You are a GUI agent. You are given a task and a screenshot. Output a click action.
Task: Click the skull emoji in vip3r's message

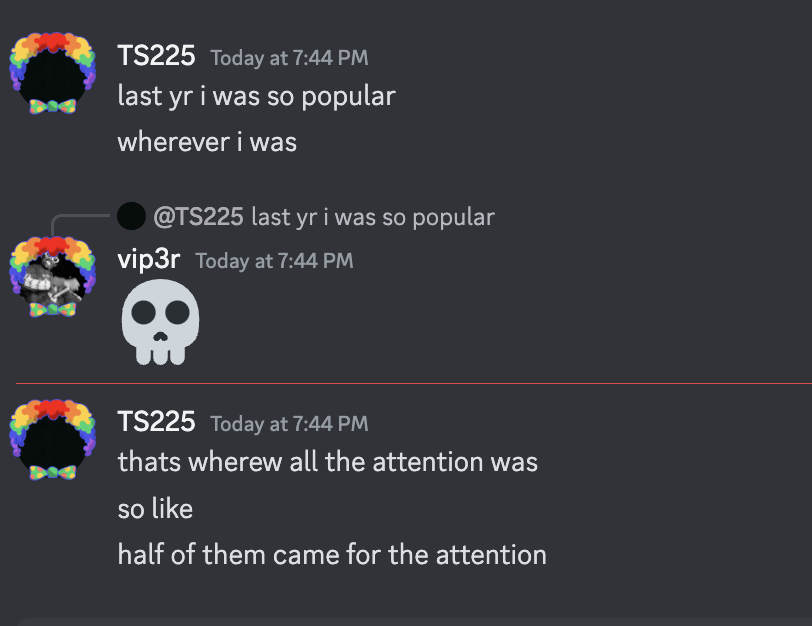tap(161, 322)
